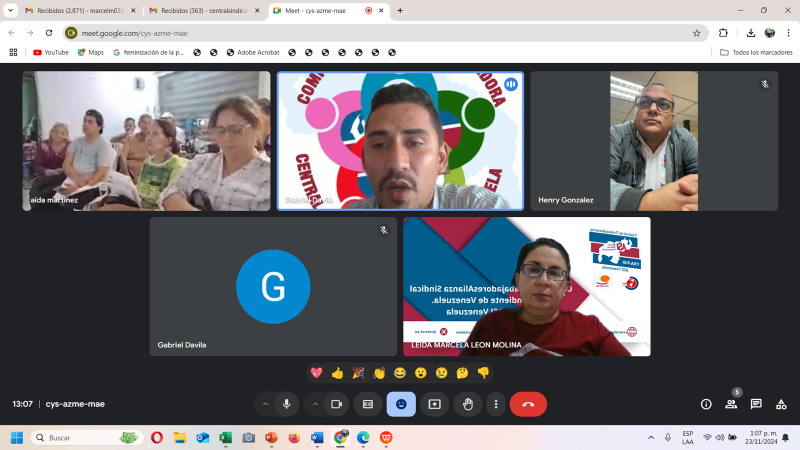The height and width of the screenshot is (450, 800).
Task: Open feminización de la p... bookmark
Action: tap(148, 53)
